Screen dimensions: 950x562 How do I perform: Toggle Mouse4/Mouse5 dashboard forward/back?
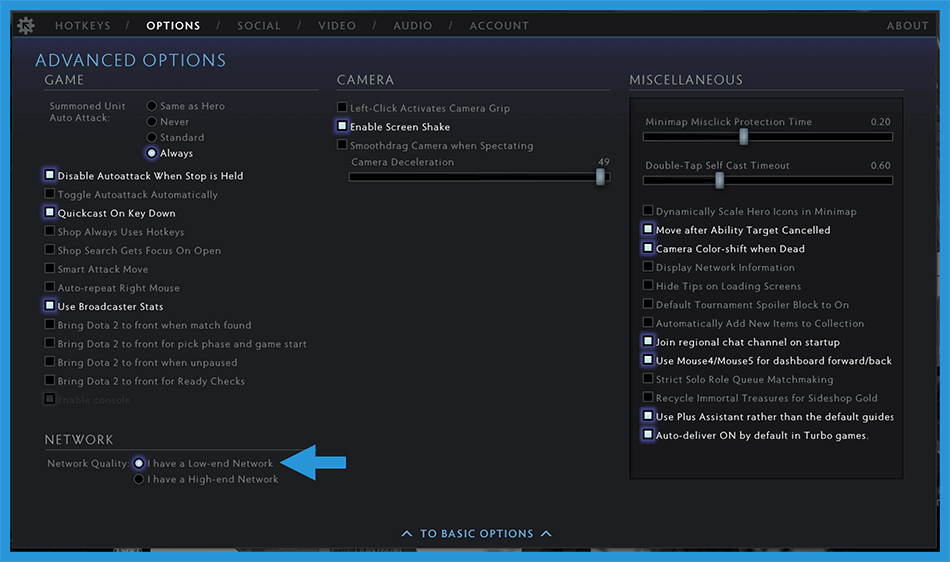coord(648,360)
